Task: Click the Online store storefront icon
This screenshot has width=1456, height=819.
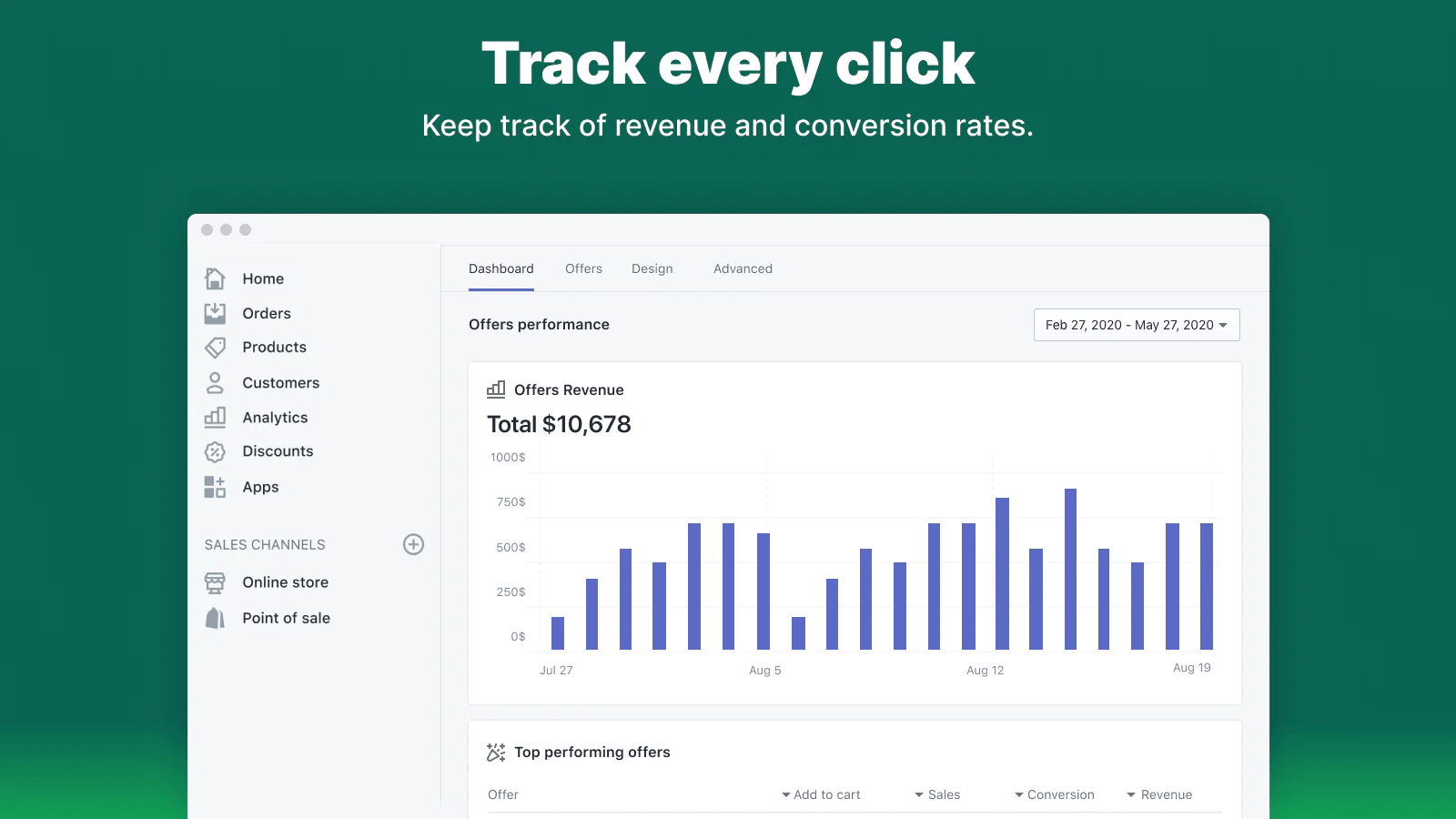Action: [x=215, y=582]
